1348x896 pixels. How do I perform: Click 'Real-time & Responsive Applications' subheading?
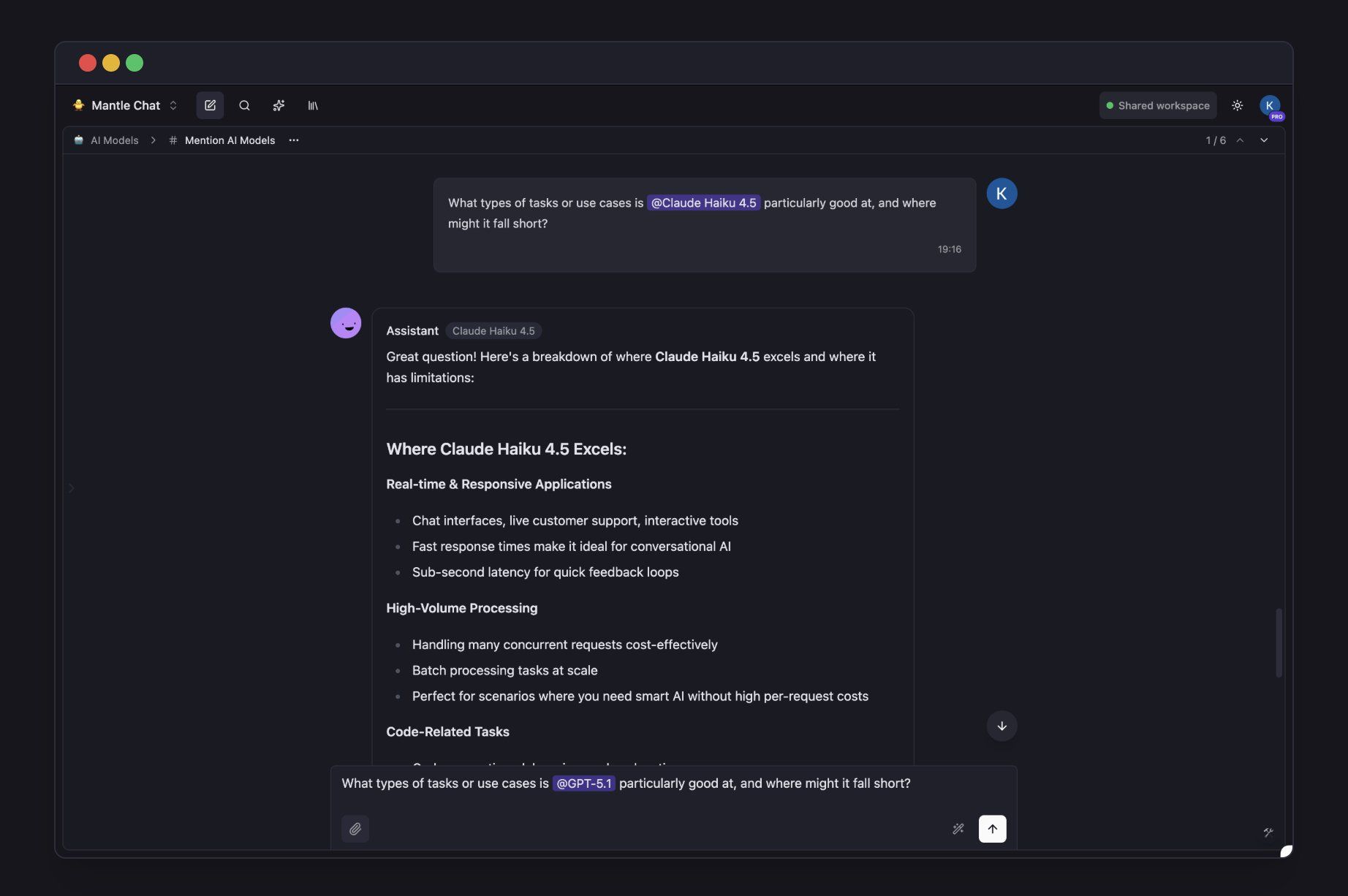[499, 484]
